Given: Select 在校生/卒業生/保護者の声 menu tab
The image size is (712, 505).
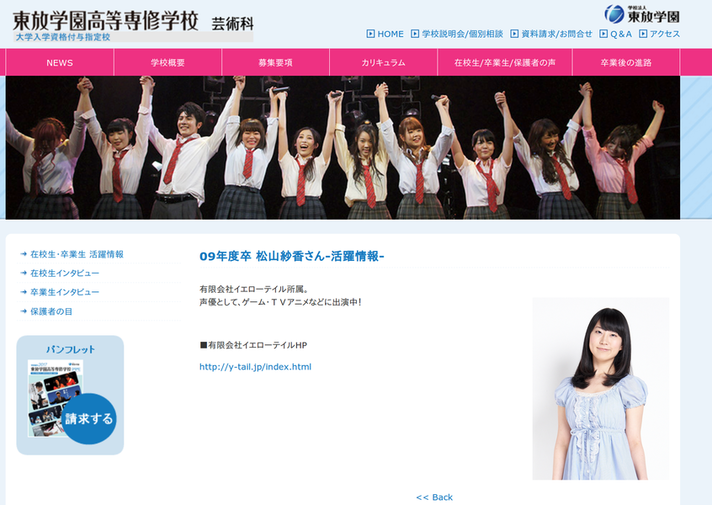Looking at the screenshot, I should [504, 63].
